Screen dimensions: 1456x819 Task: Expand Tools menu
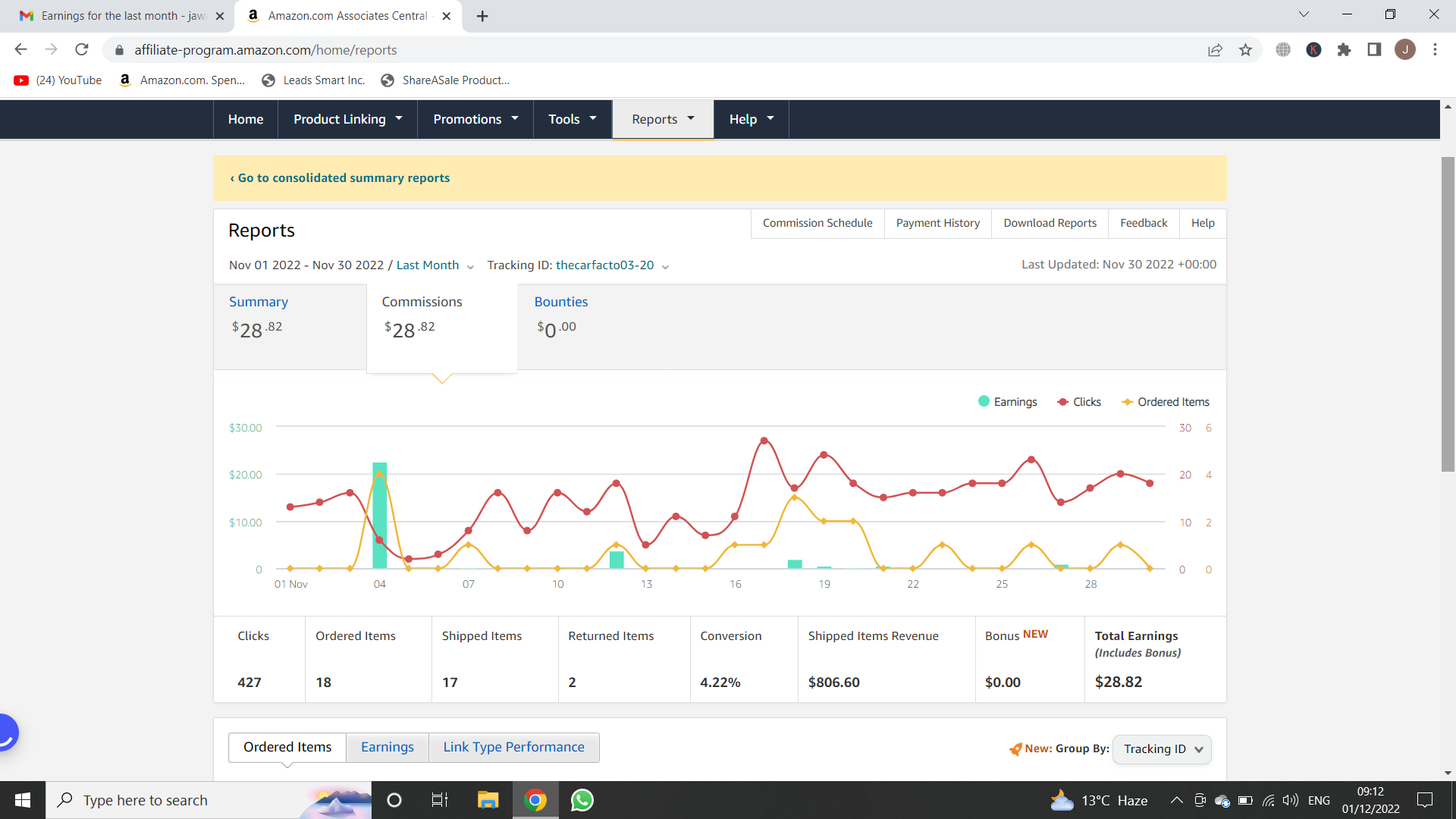click(x=573, y=119)
